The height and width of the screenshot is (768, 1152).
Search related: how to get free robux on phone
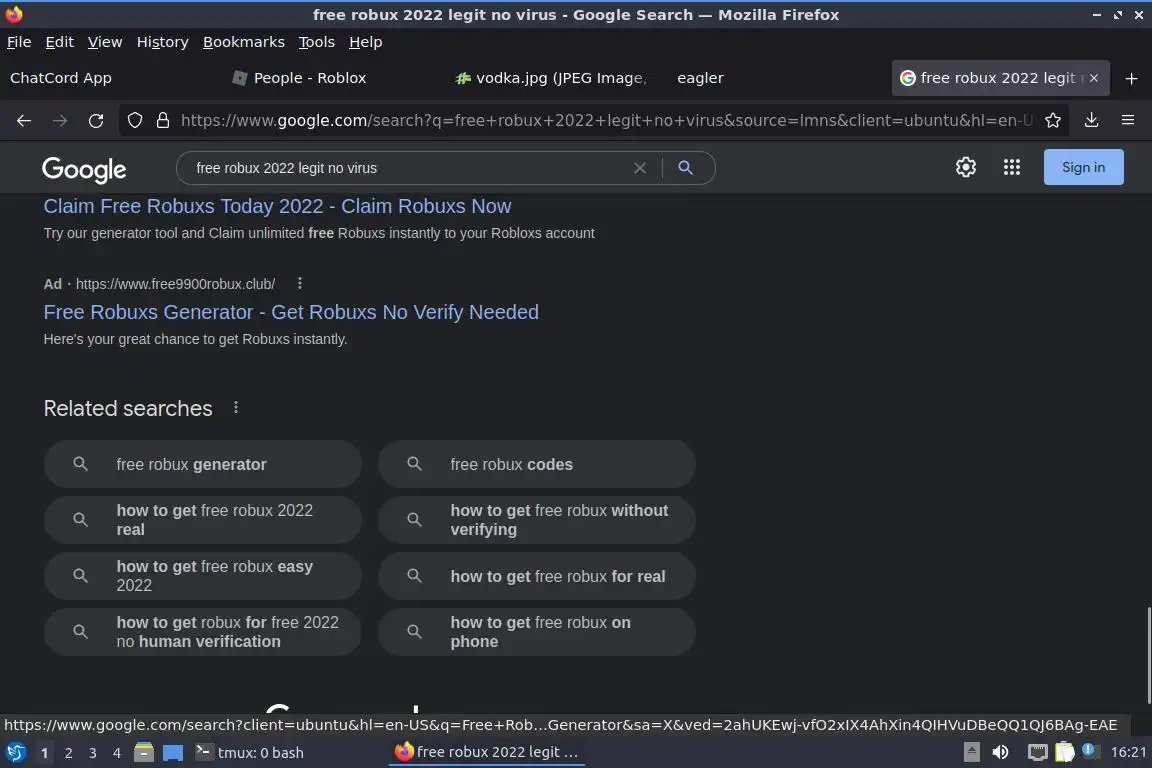click(x=536, y=631)
